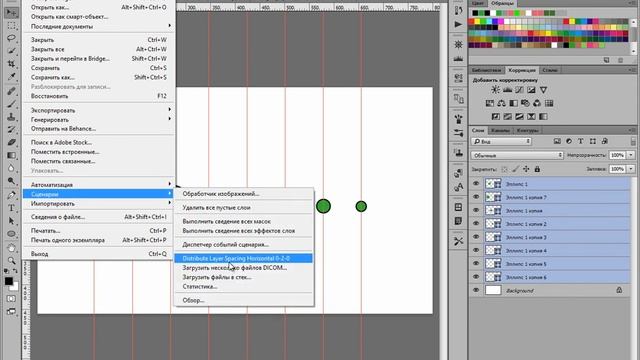Switch to the Стили tab
Viewport: 640px width, 360px height.
point(549,70)
